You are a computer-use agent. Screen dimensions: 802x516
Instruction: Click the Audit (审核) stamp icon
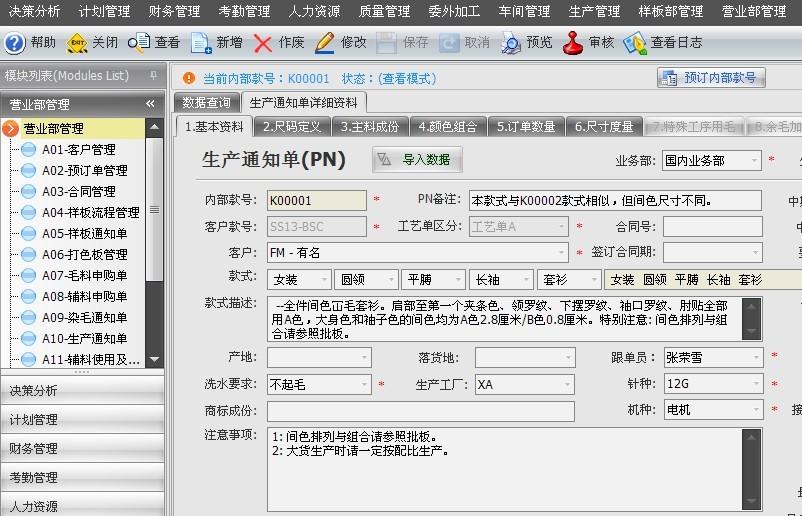[573, 43]
